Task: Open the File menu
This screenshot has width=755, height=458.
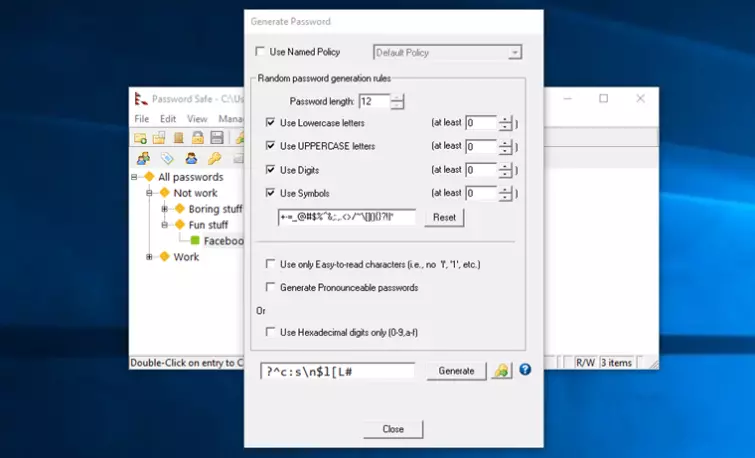Action: click(142, 119)
